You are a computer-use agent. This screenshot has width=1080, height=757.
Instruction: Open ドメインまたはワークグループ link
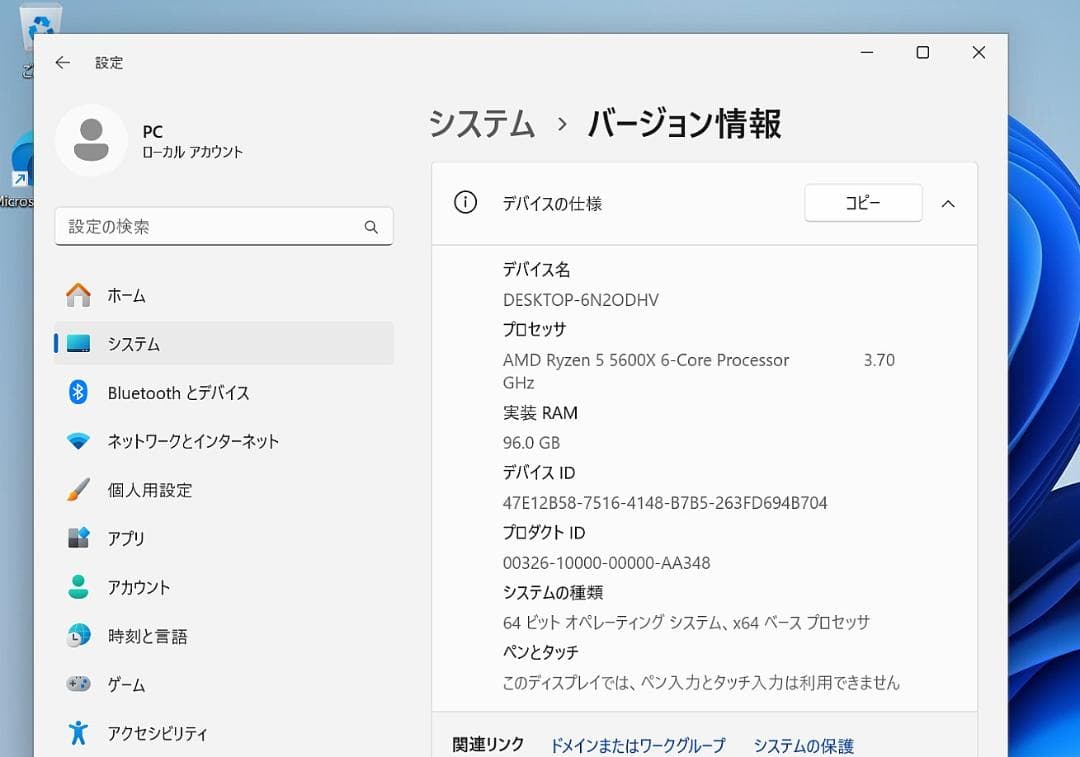(640, 745)
